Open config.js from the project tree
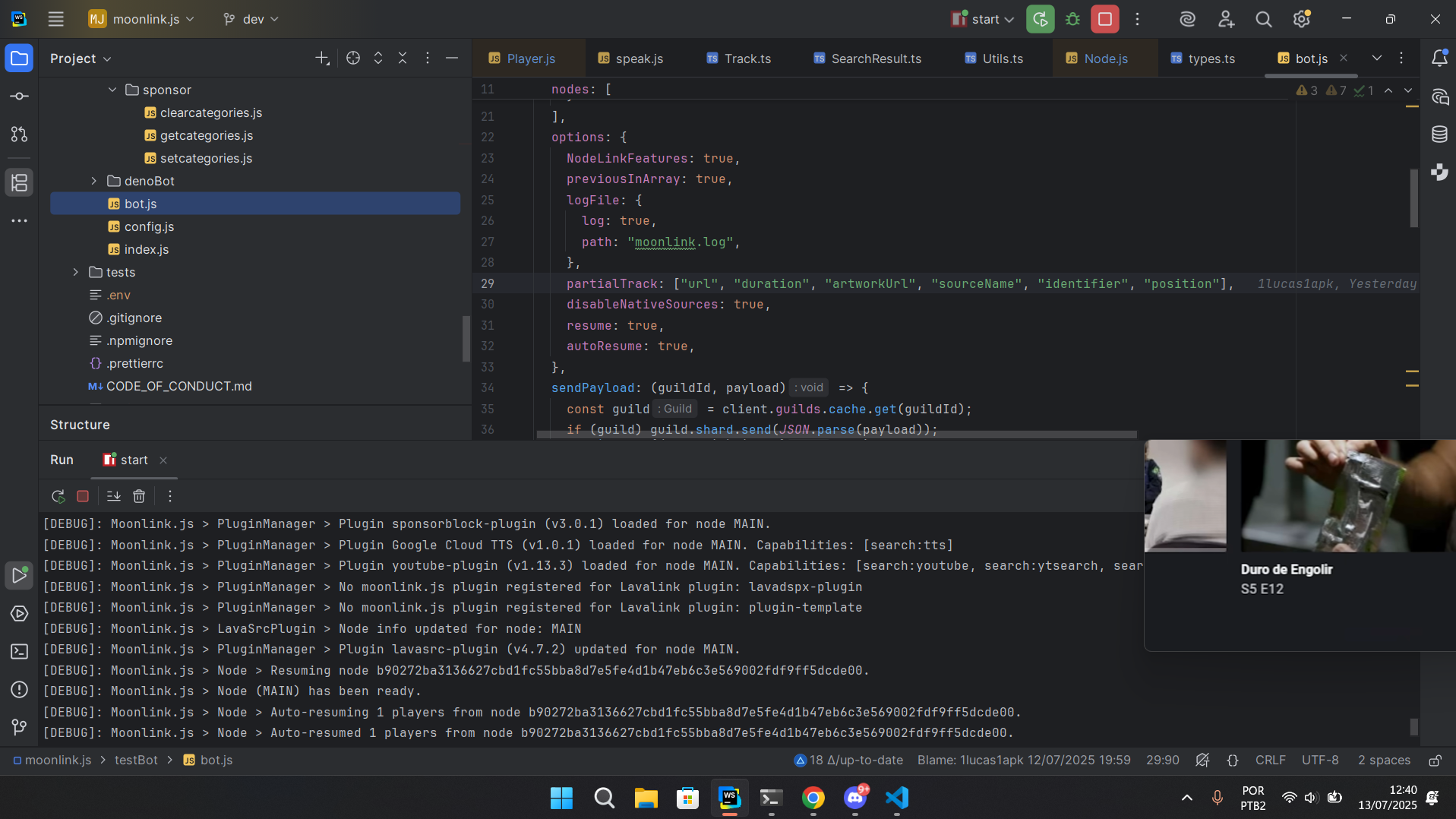Screen dimensions: 1456x819 click(x=149, y=226)
